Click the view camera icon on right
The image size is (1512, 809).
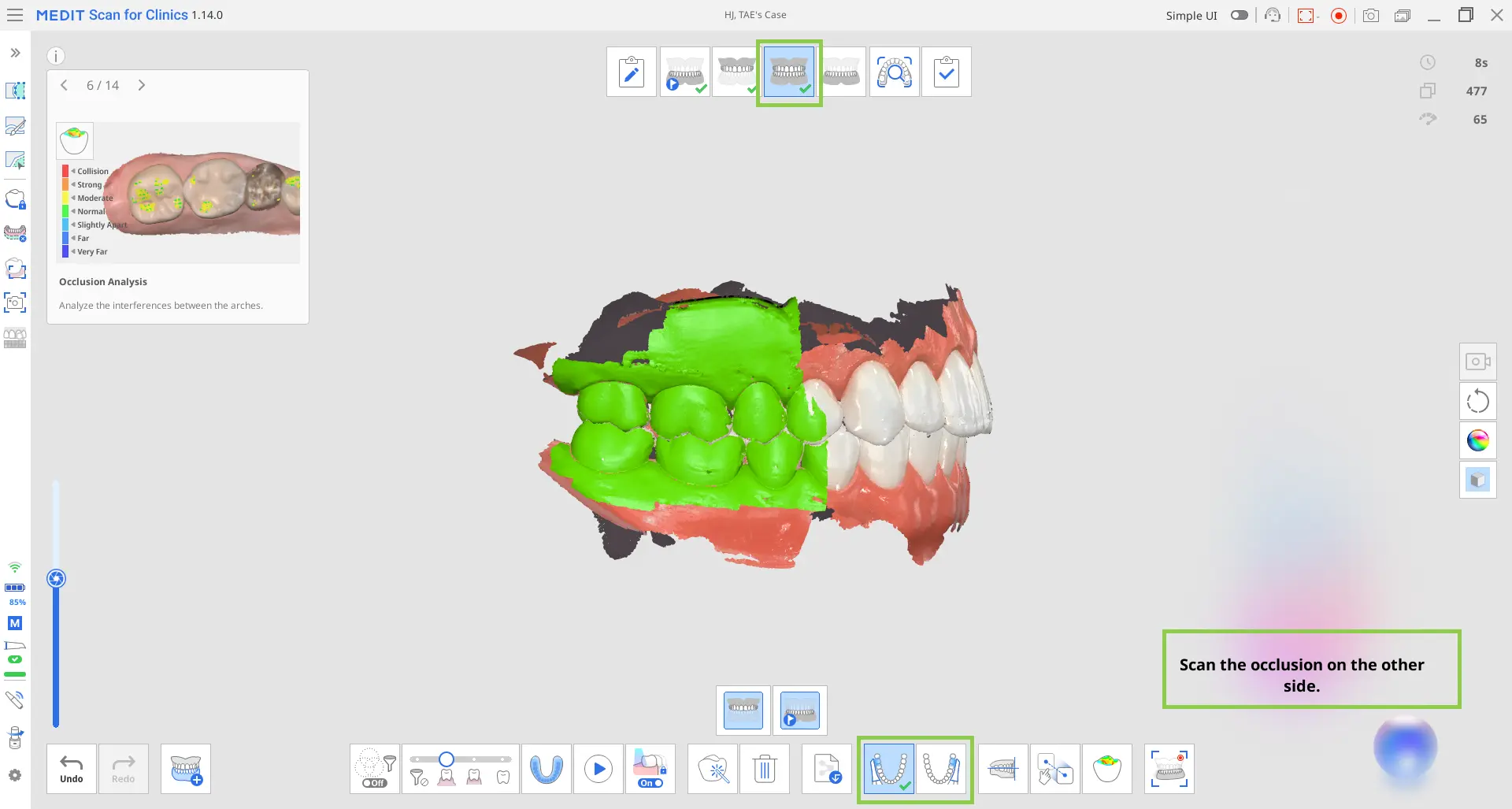point(1478,362)
